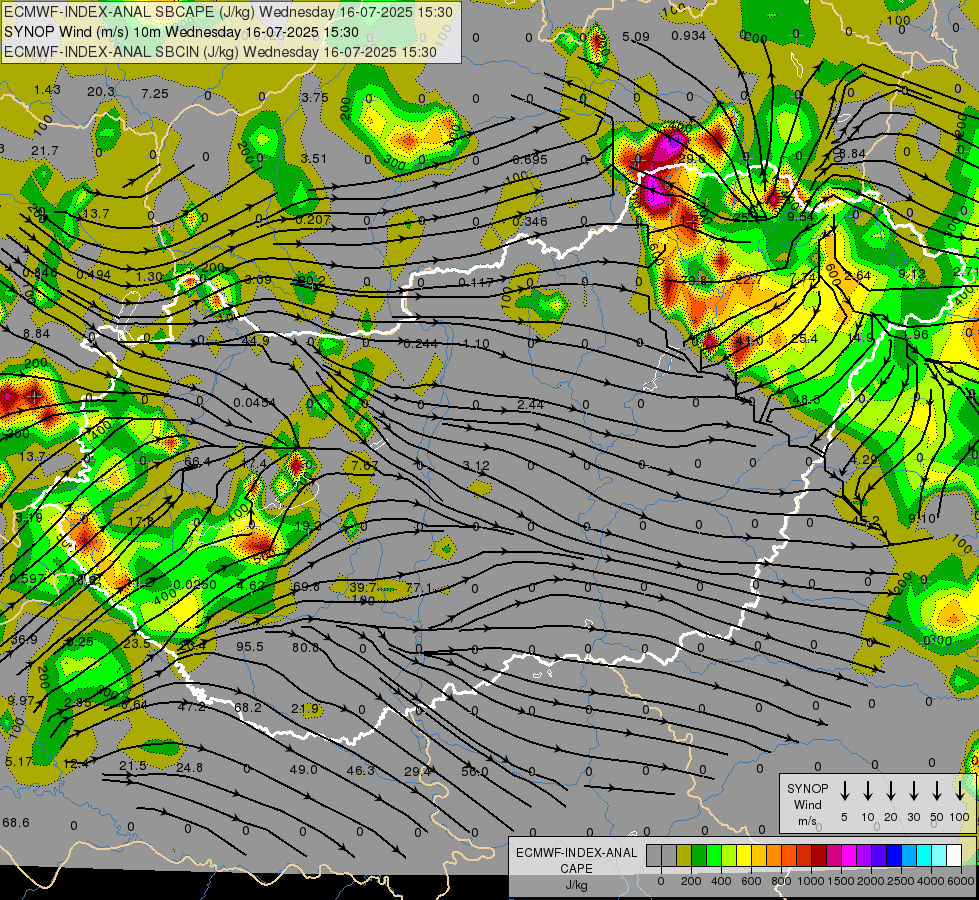Click the cyan CAPE legend swatch
Image resolution: width=979 pixels, height=900 pixels.
(x=925, y=855)
